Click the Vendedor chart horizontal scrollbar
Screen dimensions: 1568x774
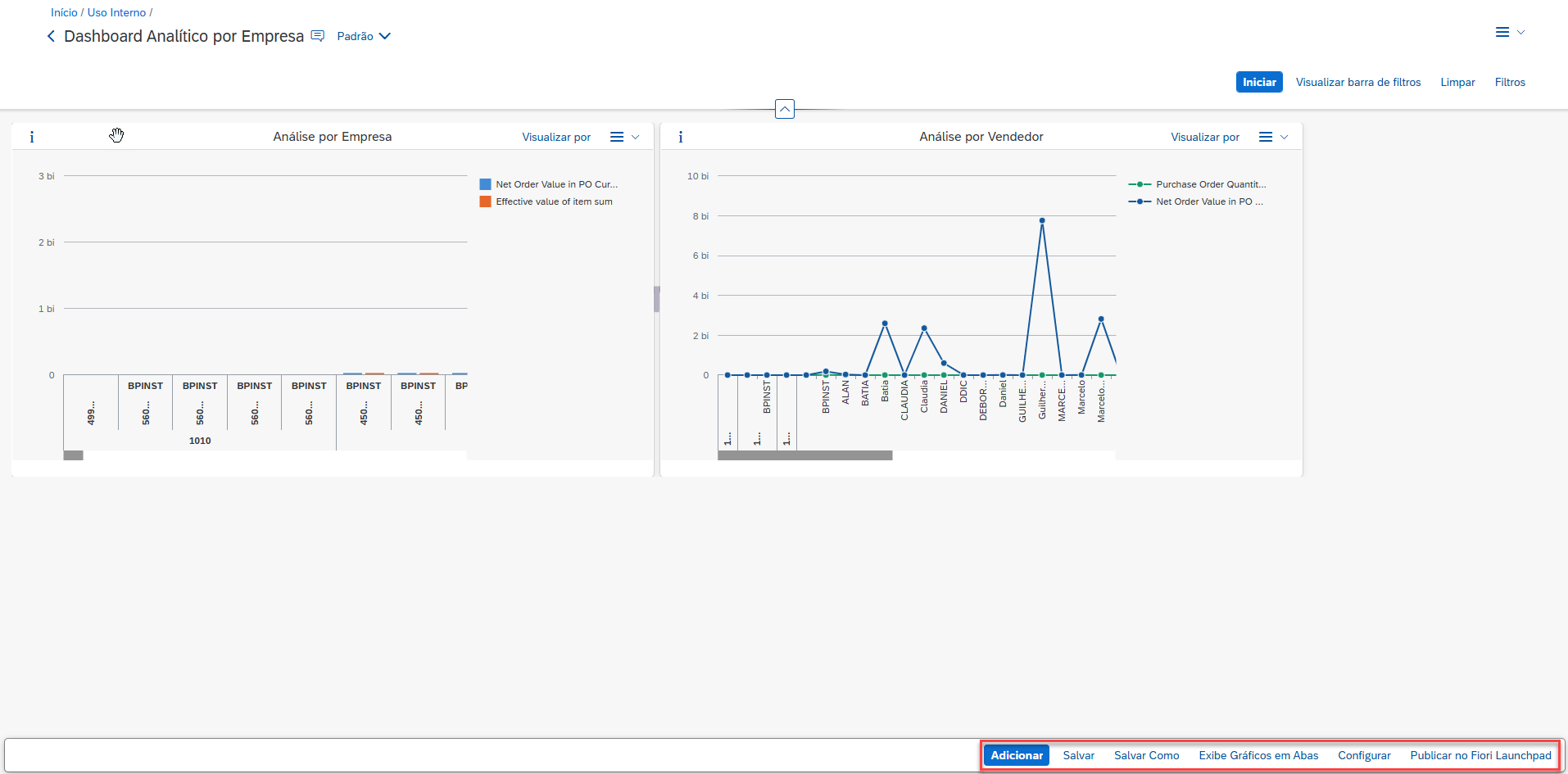tap(804, 455)
